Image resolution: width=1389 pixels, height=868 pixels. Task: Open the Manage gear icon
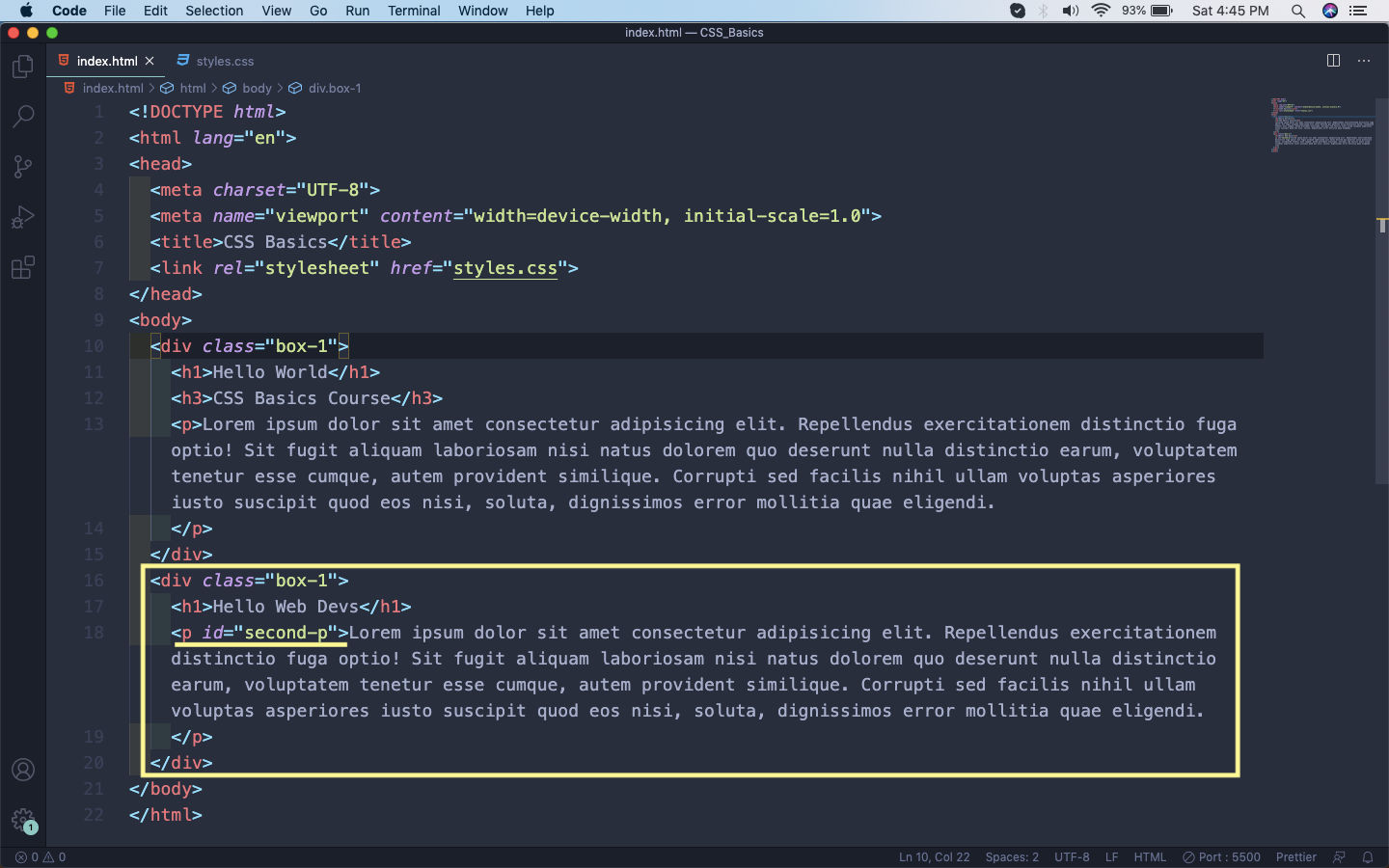pos(22,821)
